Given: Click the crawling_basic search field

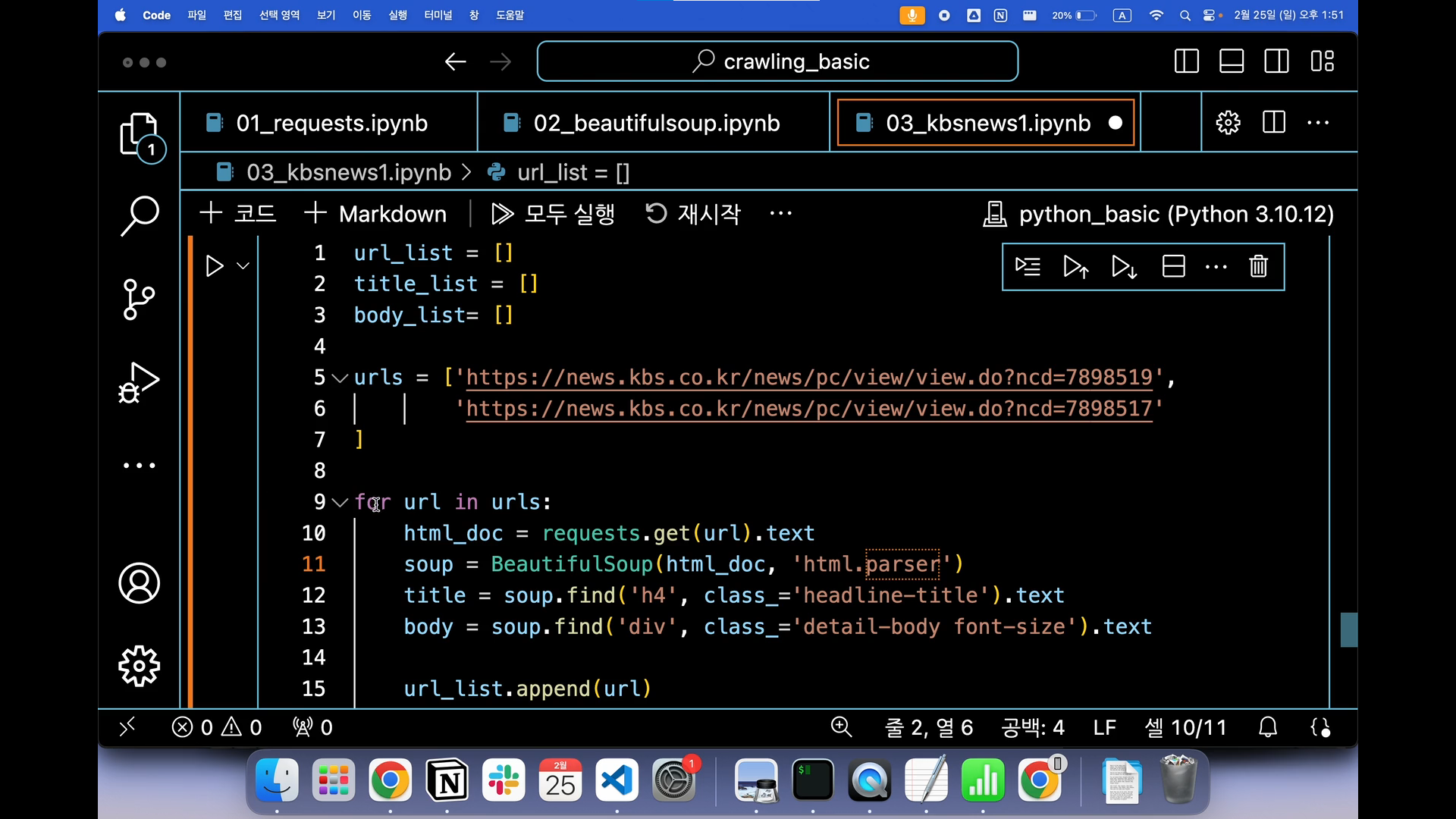Looking at the screenshot, I should tap(777, 61).
